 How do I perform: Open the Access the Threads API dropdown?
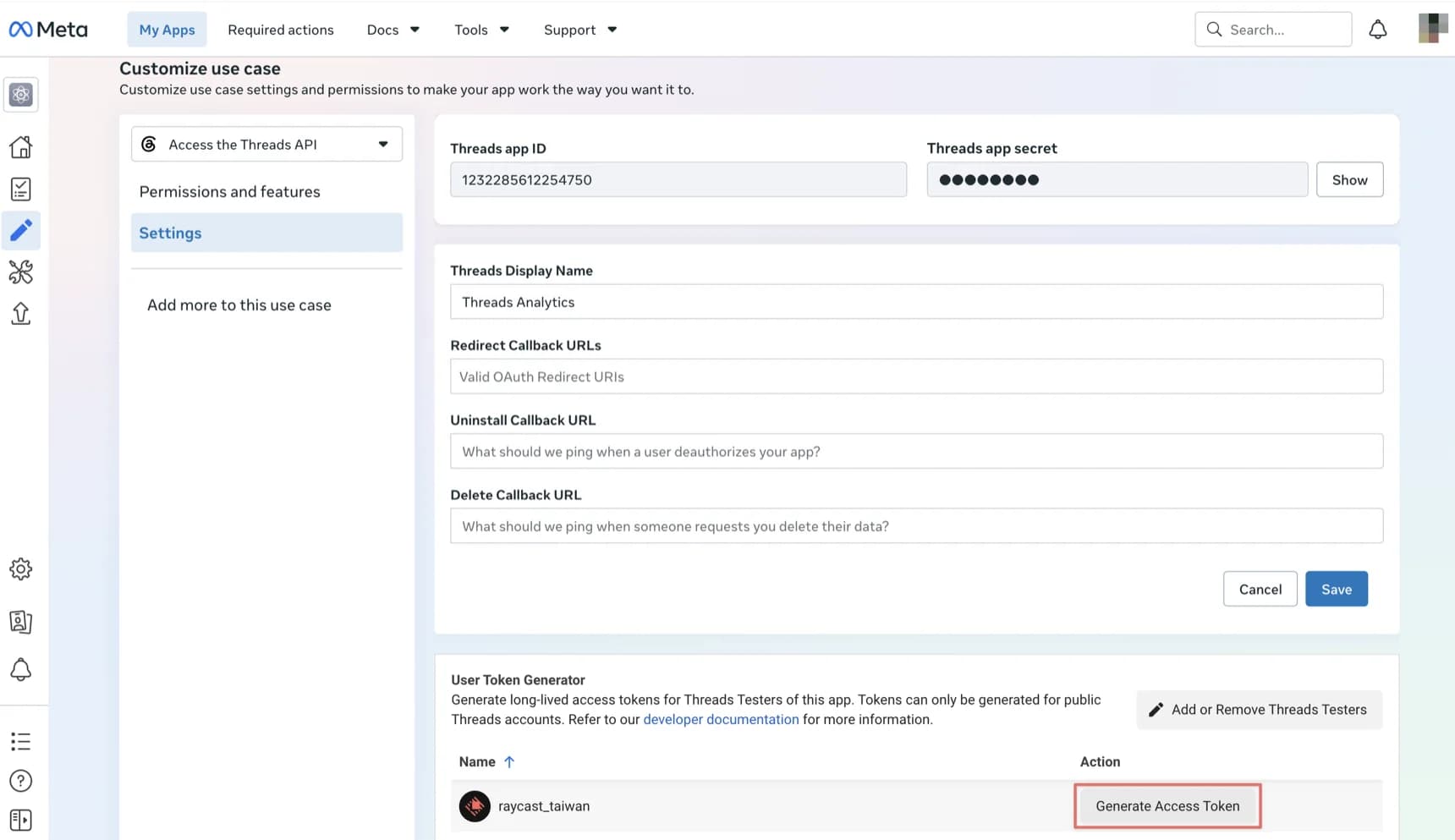[x=266, y=145]
